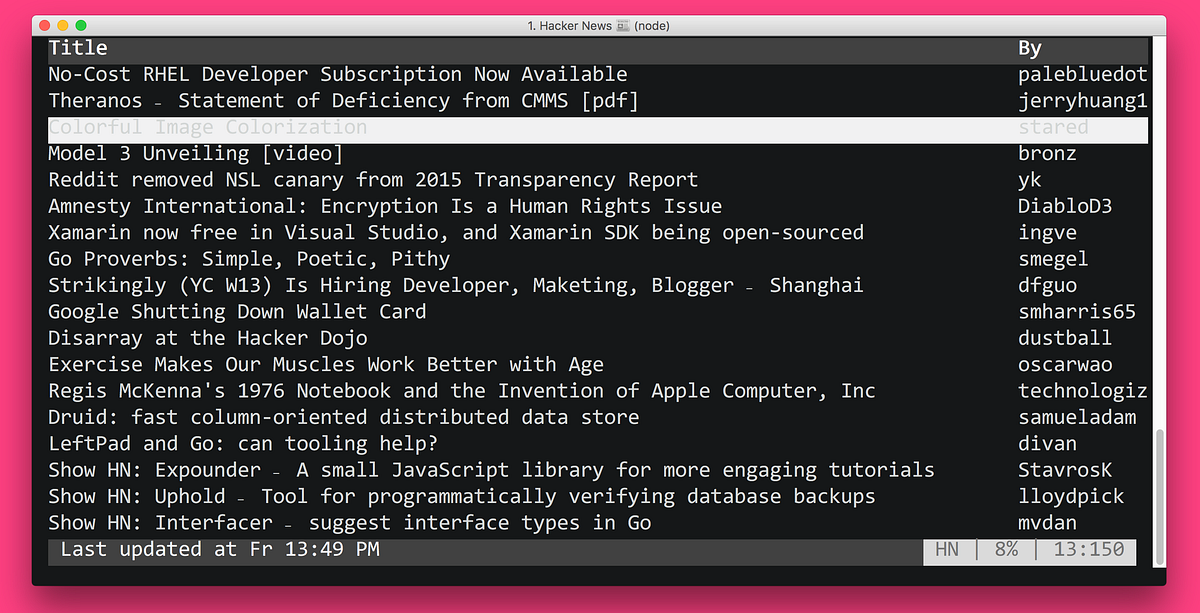The height and width of the screenshot is (613, 1200).
Task: Click author 'stared' in highlighted row
Action: 1053,127
